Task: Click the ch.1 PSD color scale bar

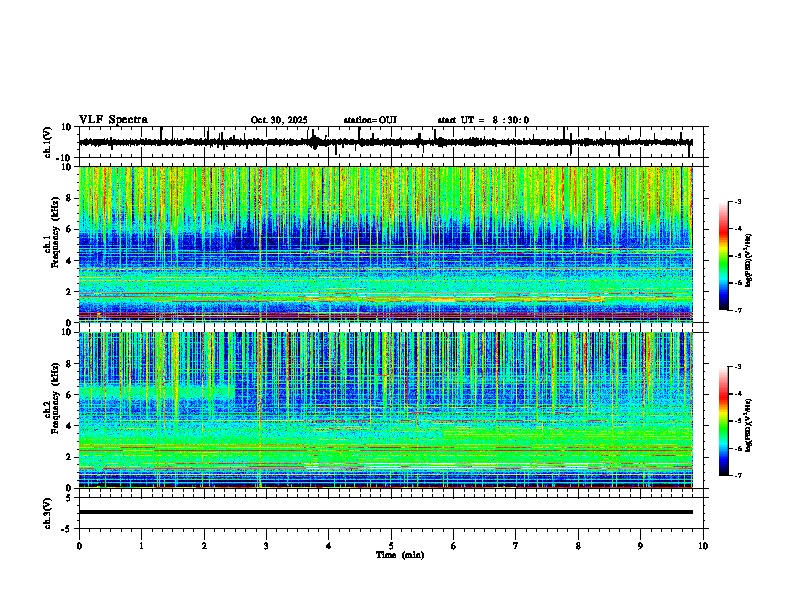Action: [x=723, y=256]
